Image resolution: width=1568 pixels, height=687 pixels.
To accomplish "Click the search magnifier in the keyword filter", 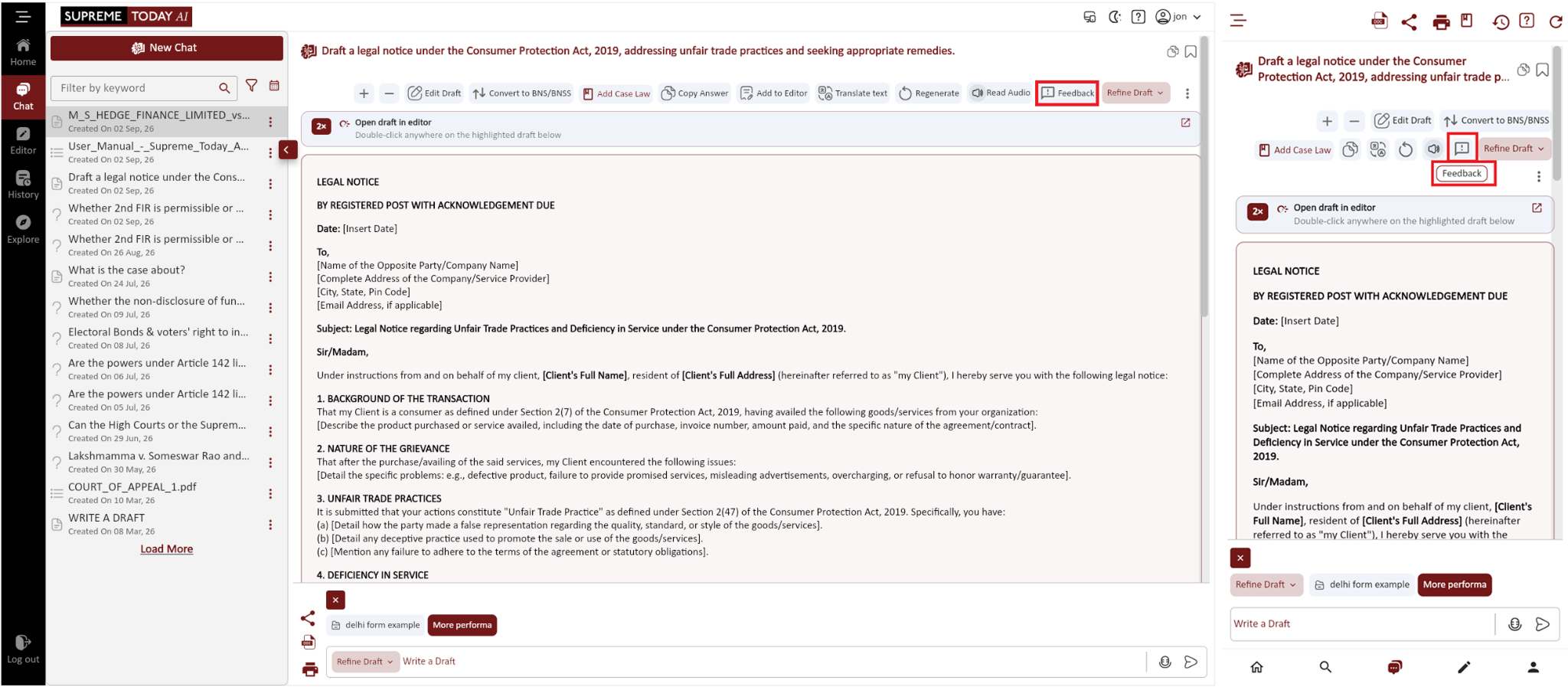I will click(224, 88).
